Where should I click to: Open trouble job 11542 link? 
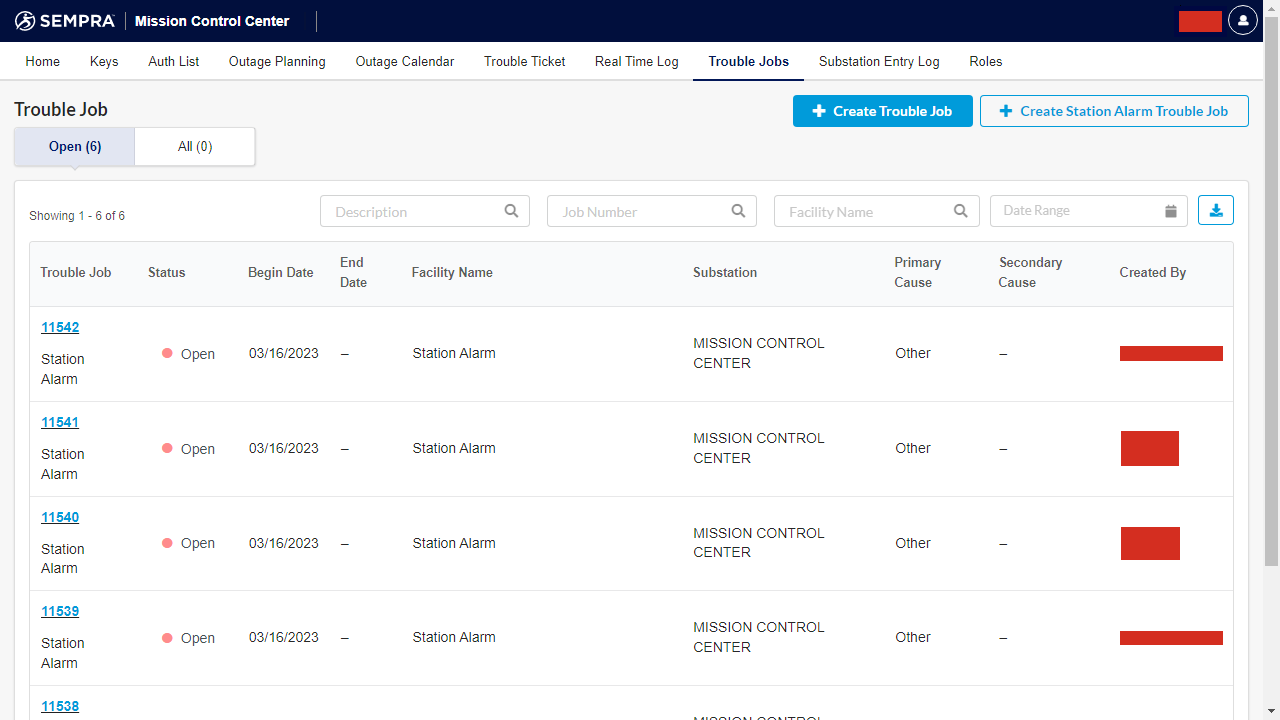(x=60, y=328)
